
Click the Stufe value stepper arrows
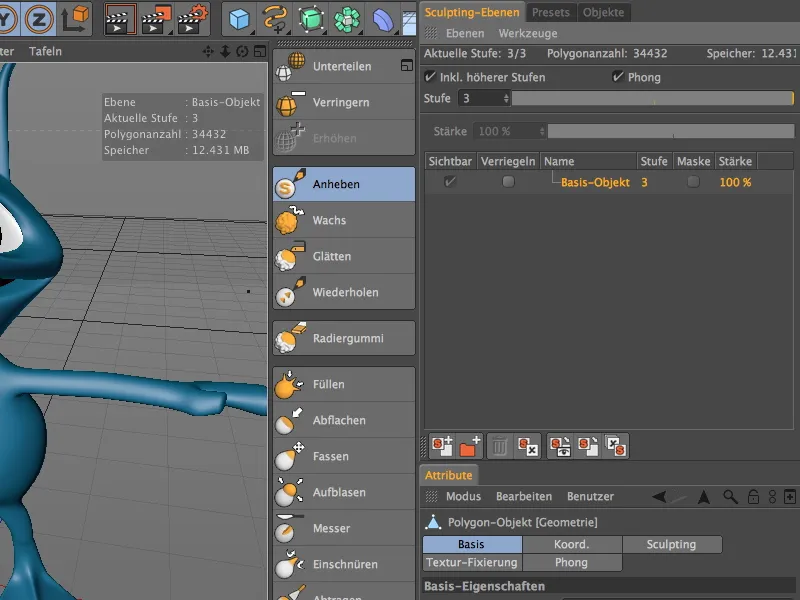pyautogui.click(x=506, y=98)
